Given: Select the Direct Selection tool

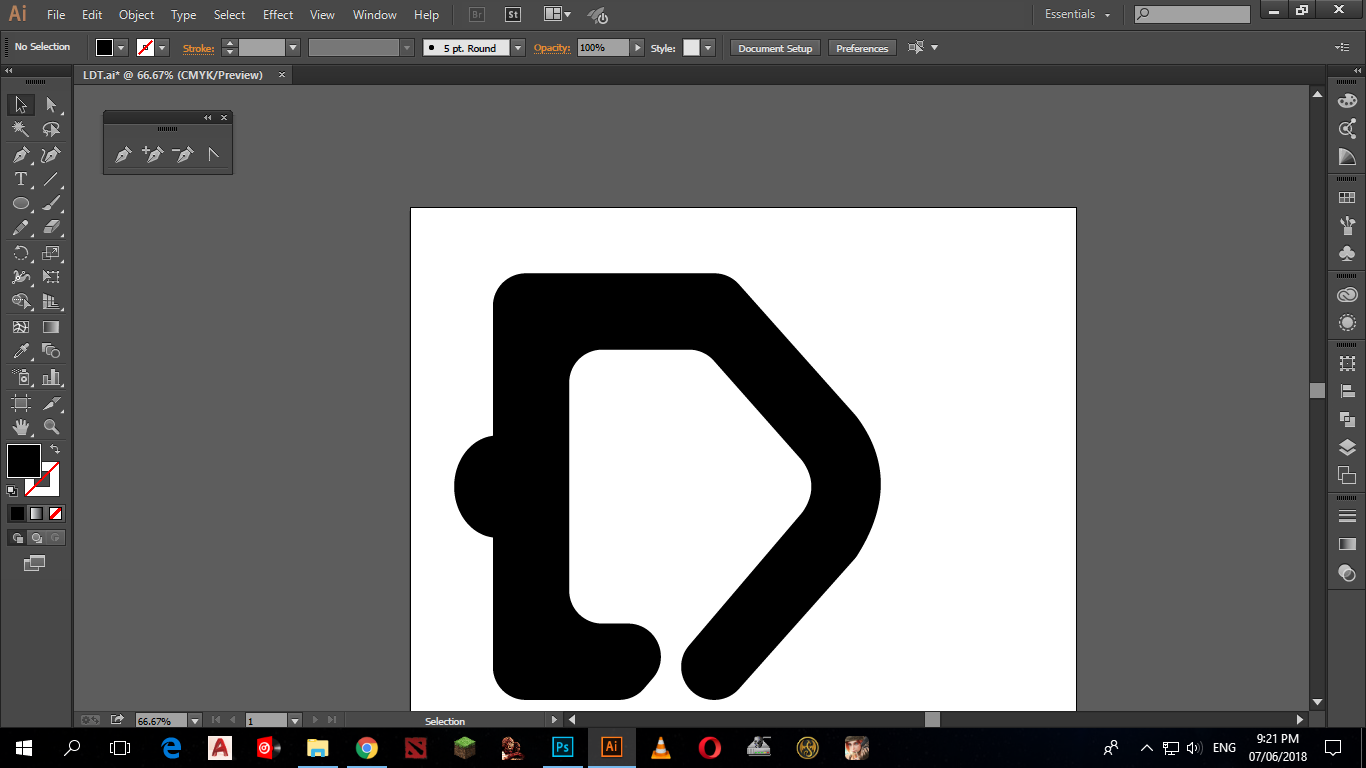Looking at the screenshot, I should pos(51,105).
